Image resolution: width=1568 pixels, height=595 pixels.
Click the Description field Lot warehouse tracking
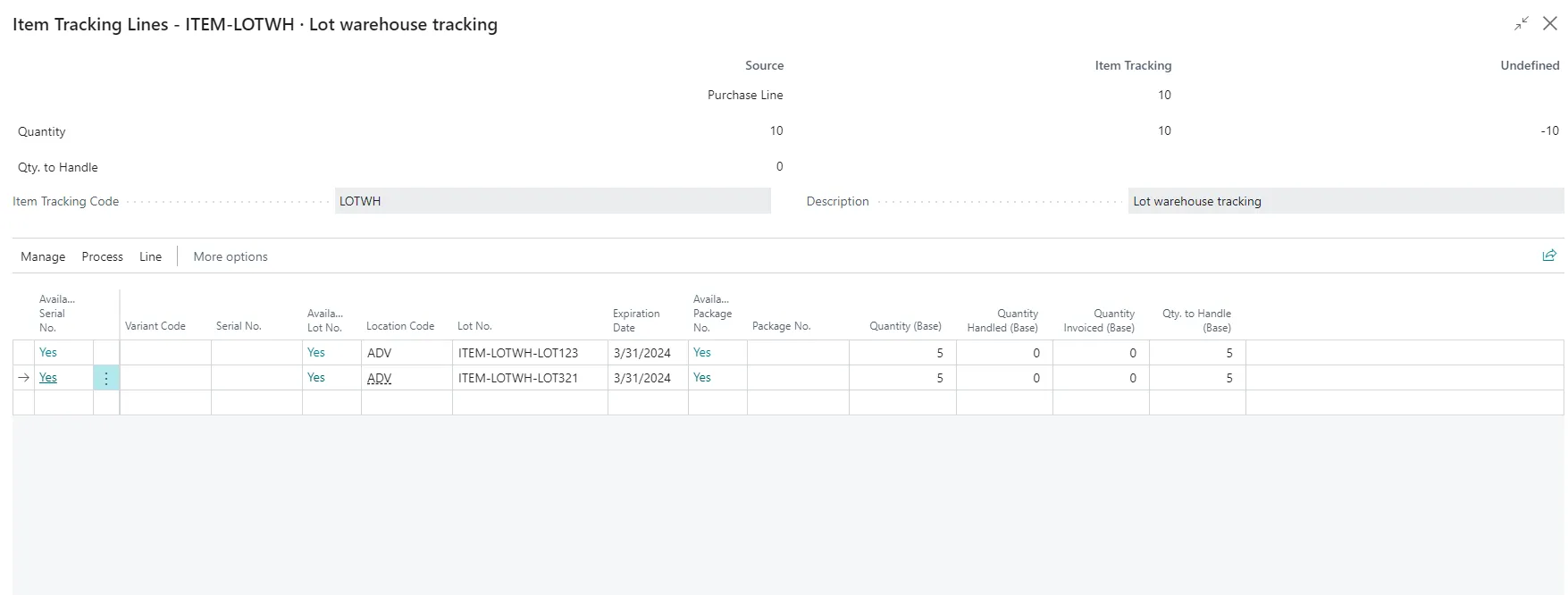pyautogui.click(x=1345, y=201)
